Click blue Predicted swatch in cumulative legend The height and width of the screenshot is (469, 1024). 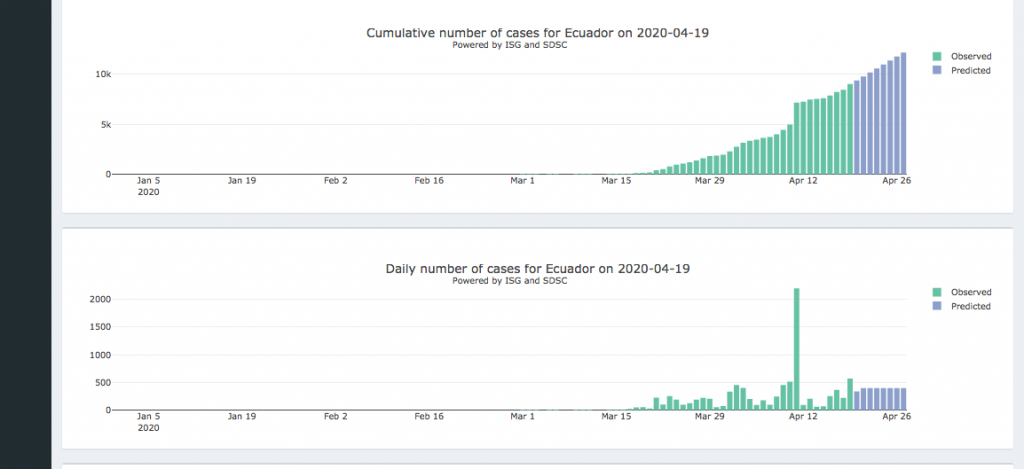coord(937,71)
